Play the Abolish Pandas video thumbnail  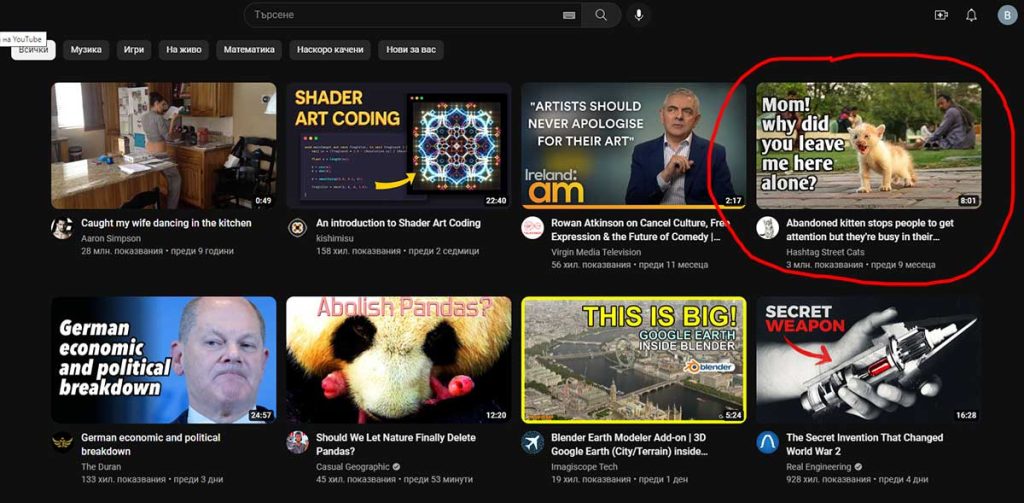pyautogui.click(x=398, y=359)
